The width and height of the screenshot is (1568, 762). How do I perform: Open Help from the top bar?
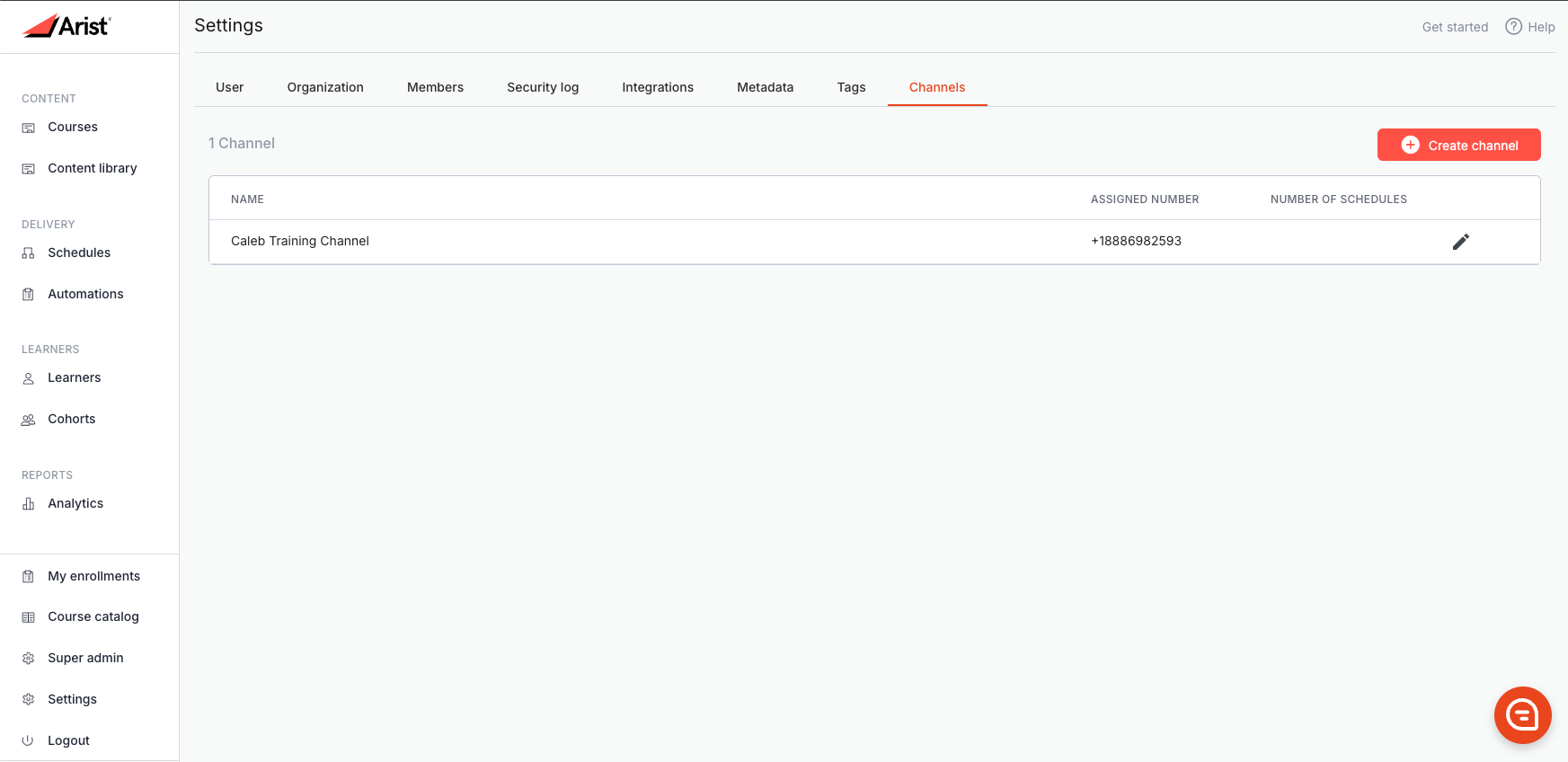tap(1530, 27)
